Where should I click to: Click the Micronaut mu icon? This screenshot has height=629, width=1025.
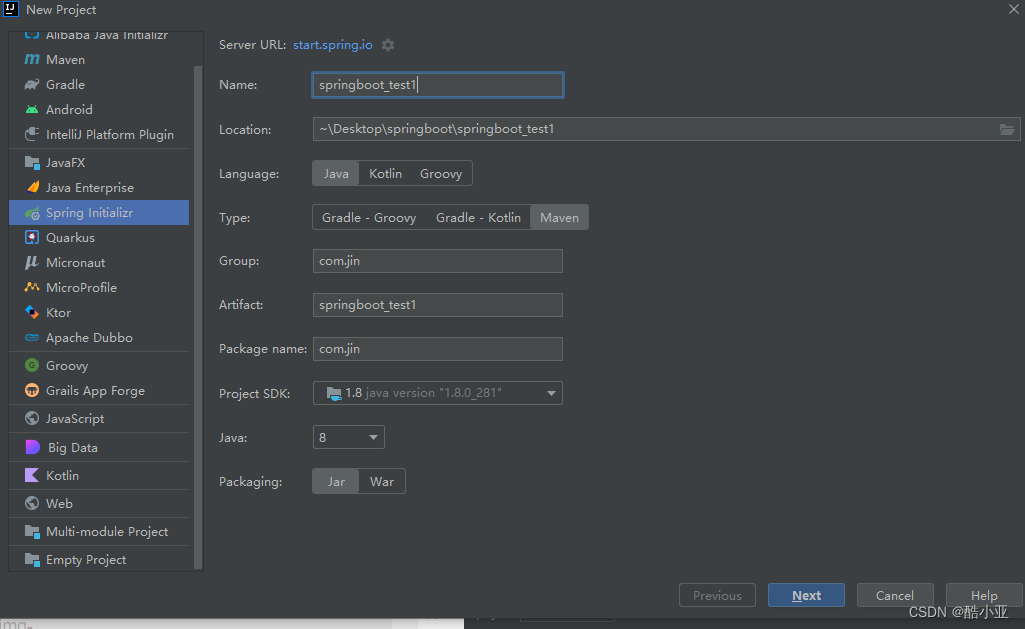(31, 262)
